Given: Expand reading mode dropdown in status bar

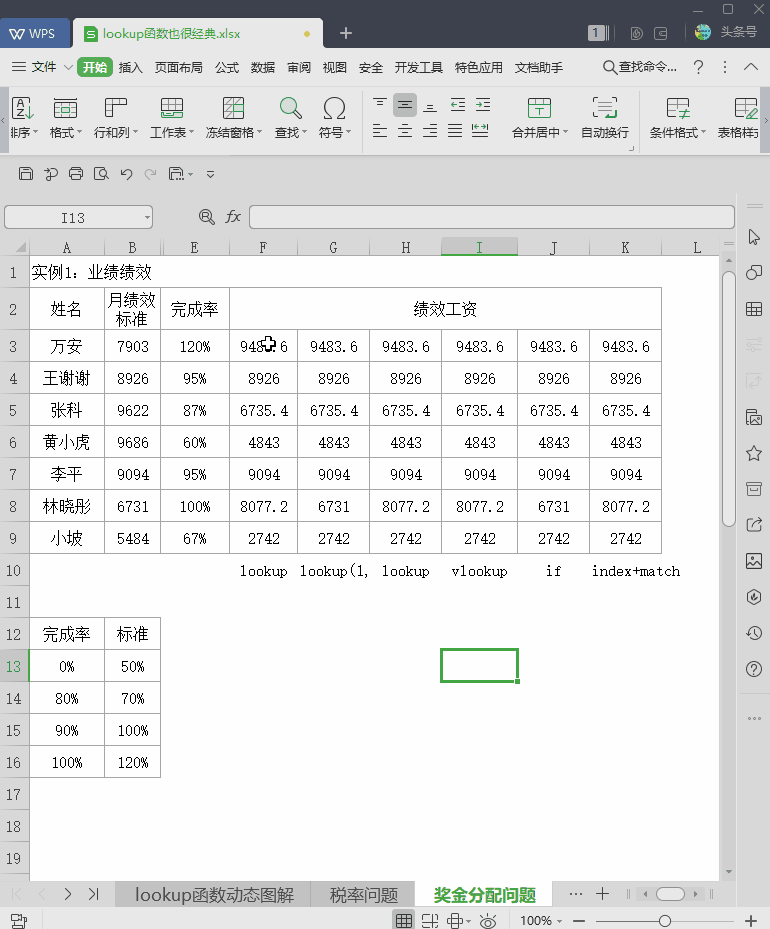Looking at the screenshot, I should [x=469, y=921].
